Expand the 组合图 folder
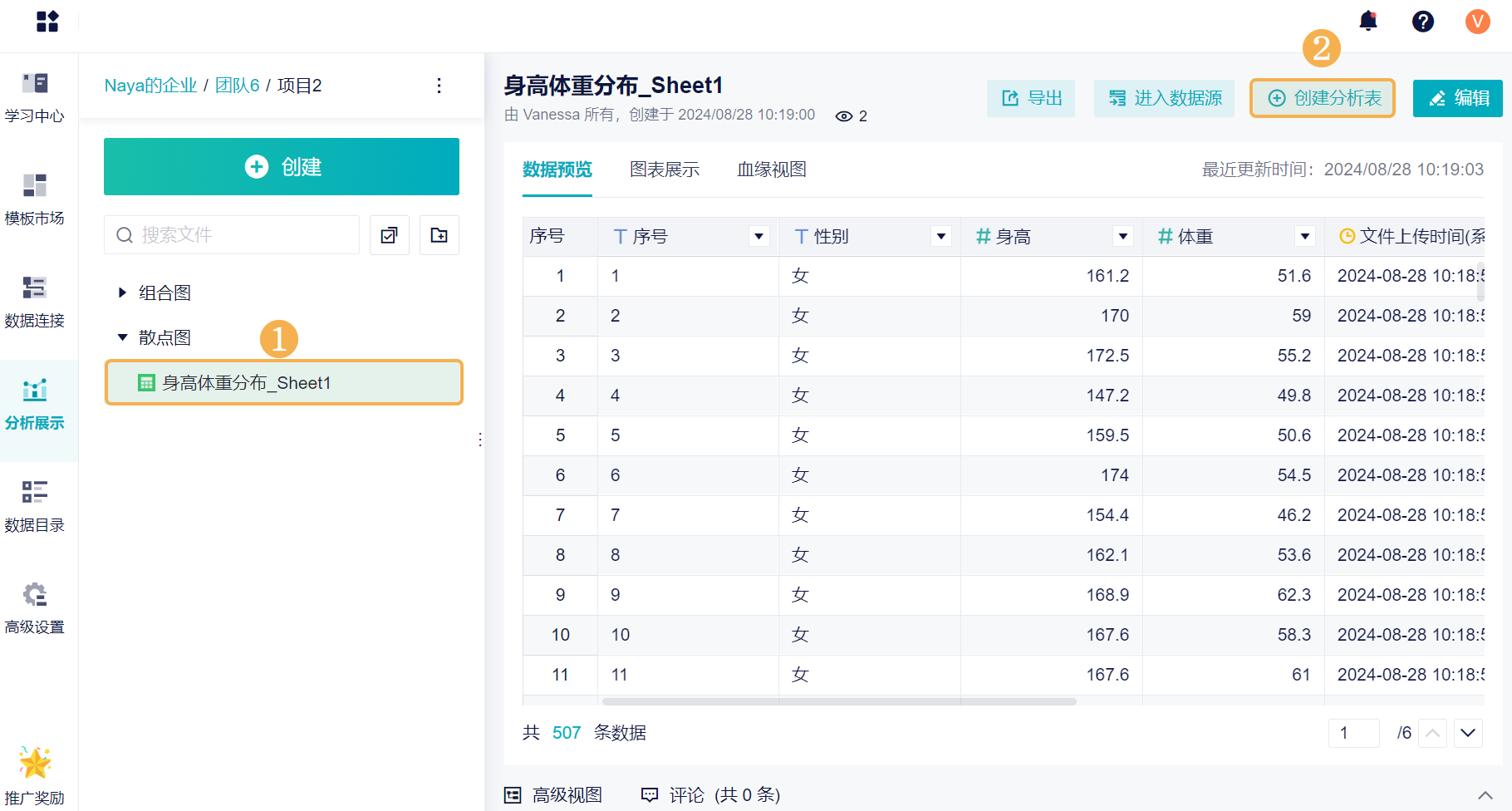 (x=122, y=292)
